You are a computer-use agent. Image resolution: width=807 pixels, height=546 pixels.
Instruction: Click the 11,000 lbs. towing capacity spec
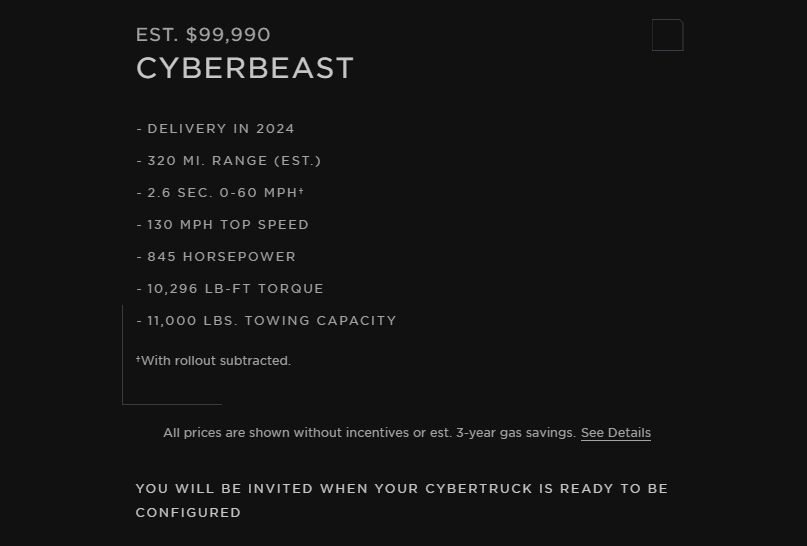(x=267, y=321)
